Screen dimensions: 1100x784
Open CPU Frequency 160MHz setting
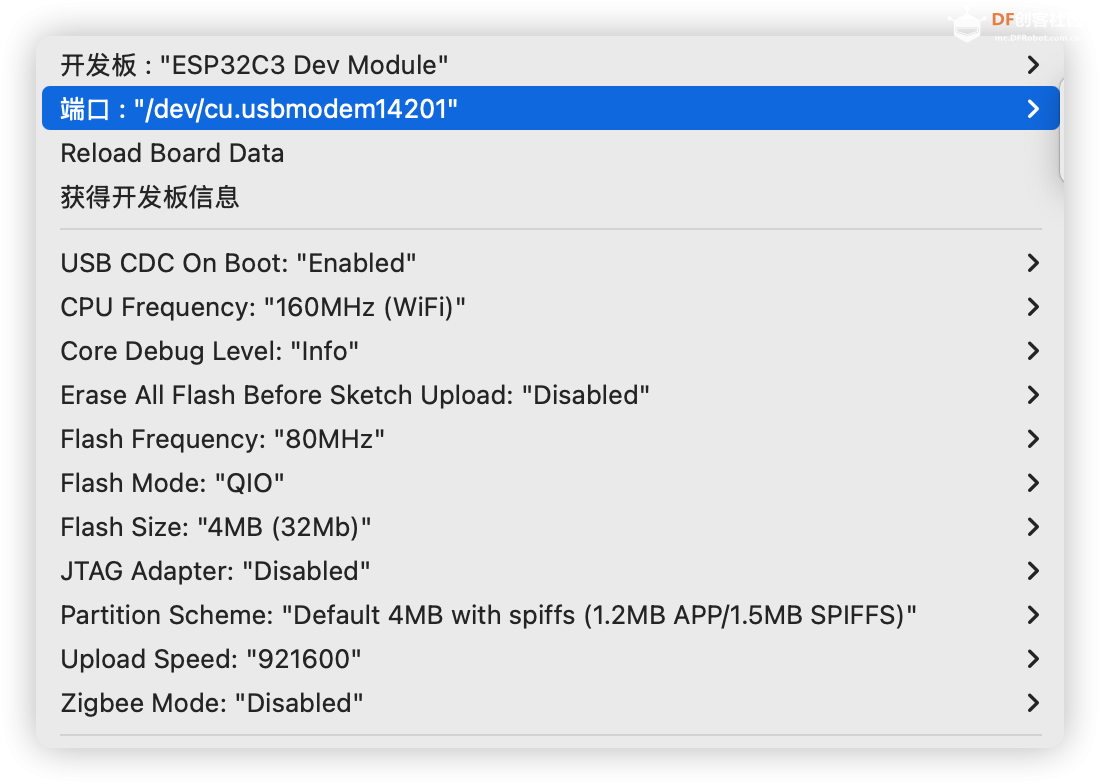click(x=263, y=307)
